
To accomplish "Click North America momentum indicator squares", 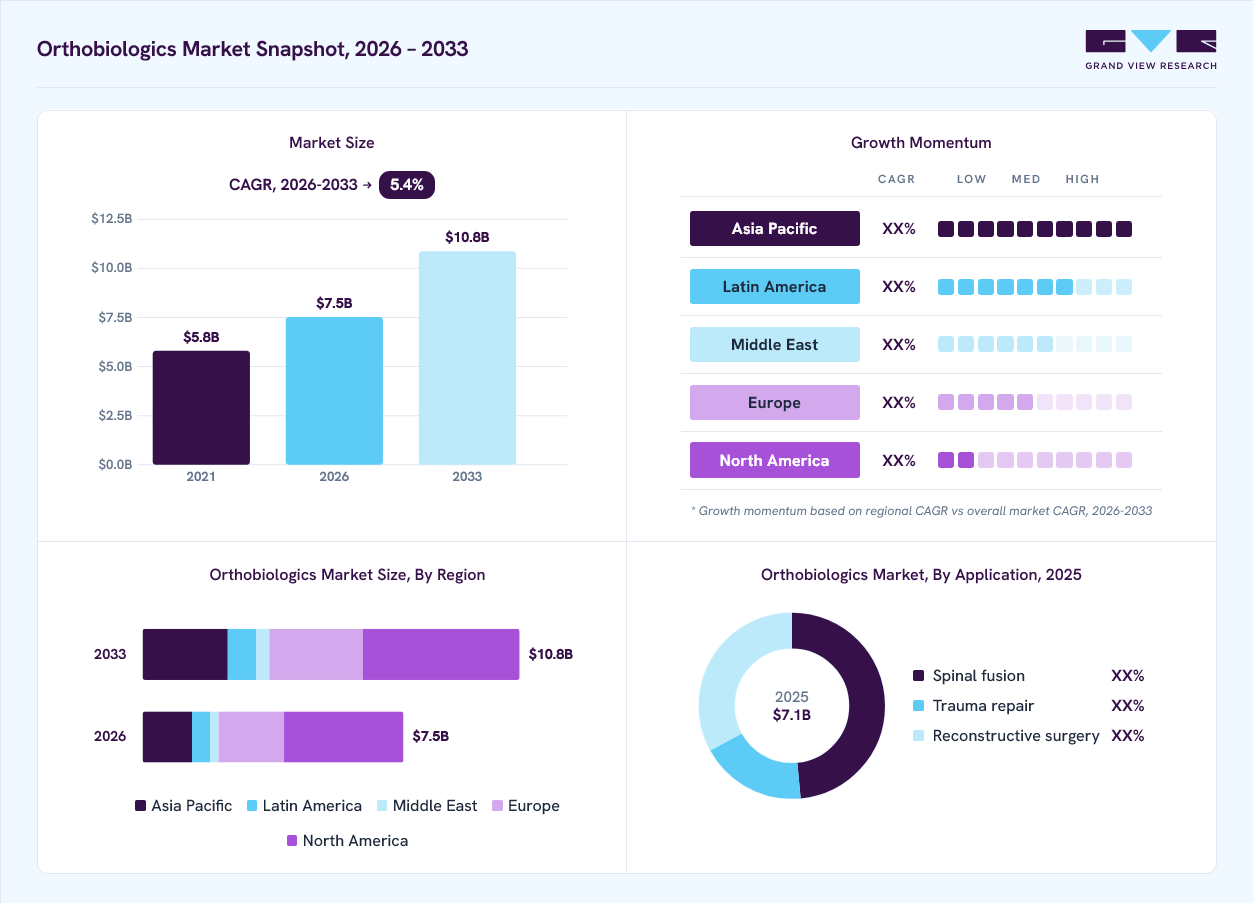I will (x=1035, y=460).
